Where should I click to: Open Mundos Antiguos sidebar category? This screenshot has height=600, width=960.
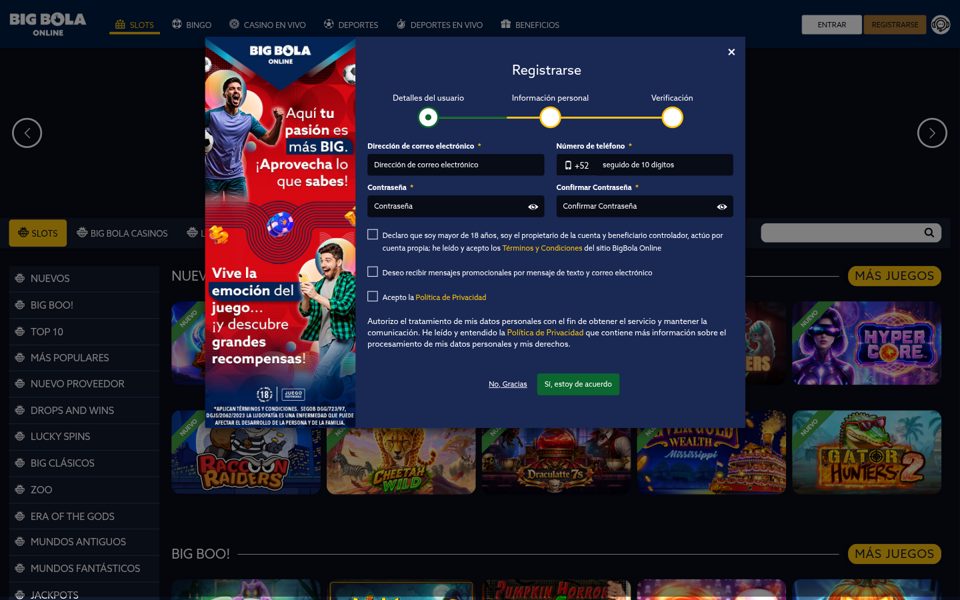point(84,542)
